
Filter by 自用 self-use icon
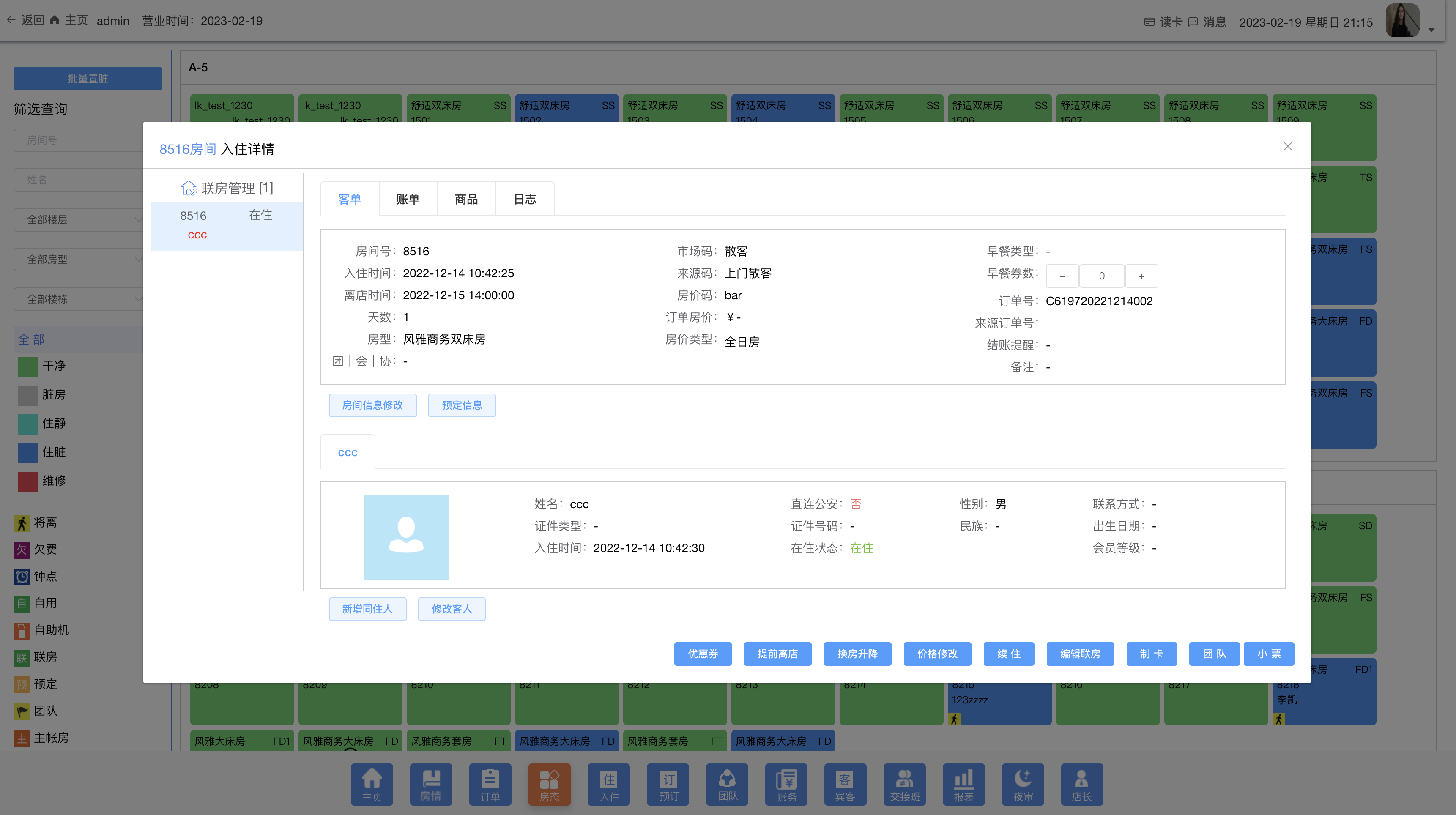click(x=22, y=604)
